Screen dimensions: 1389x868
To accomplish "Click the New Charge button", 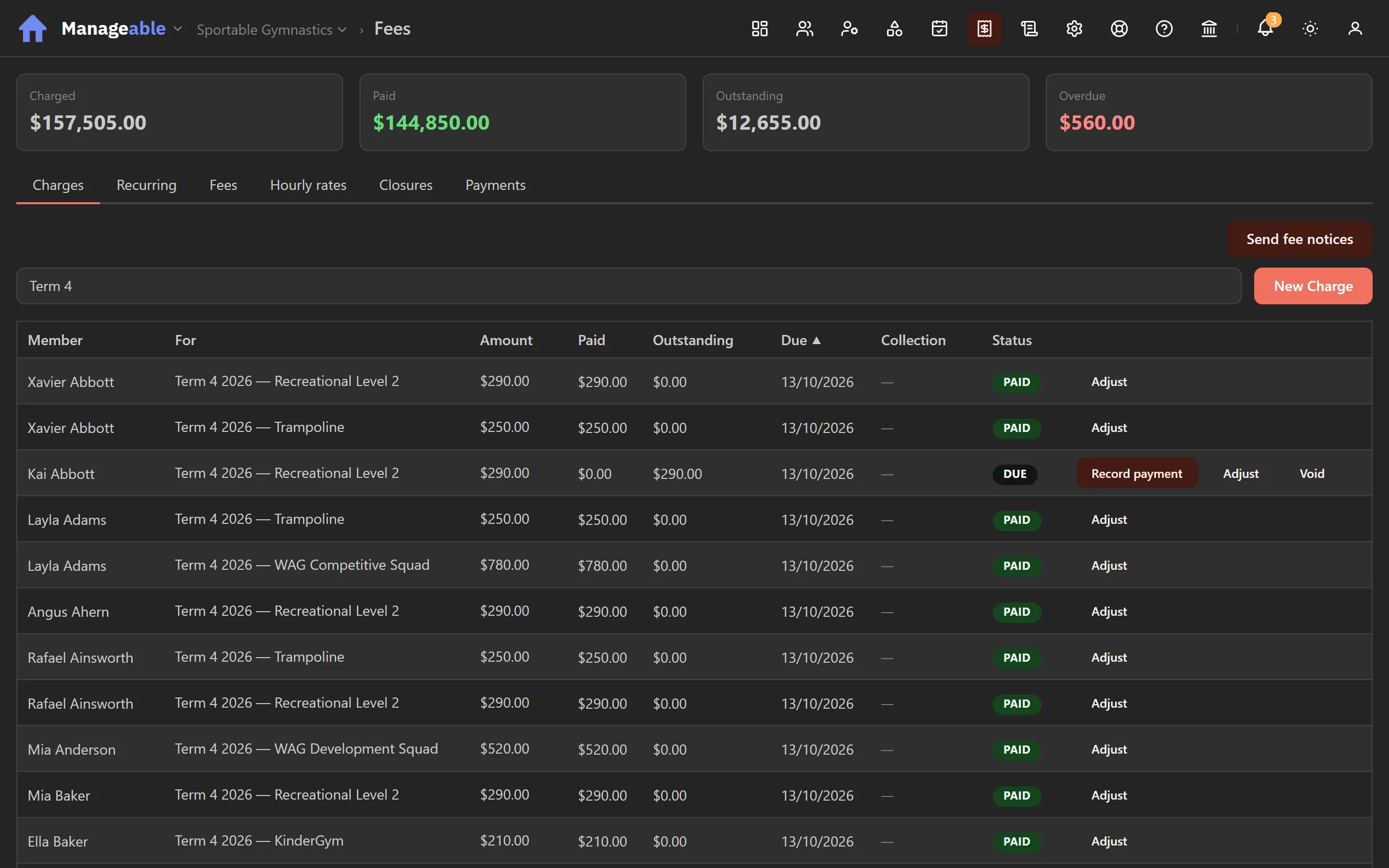I will coord(1313,286).
